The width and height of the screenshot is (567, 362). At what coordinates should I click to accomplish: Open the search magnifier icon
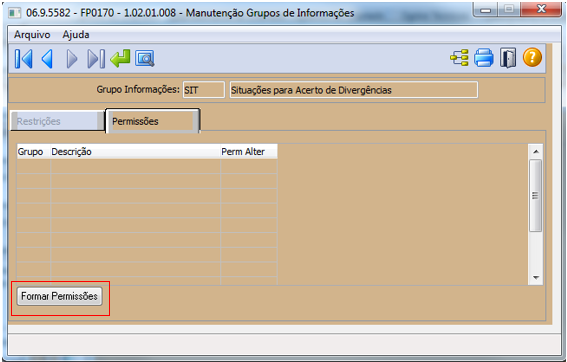(x=145, y=58)
